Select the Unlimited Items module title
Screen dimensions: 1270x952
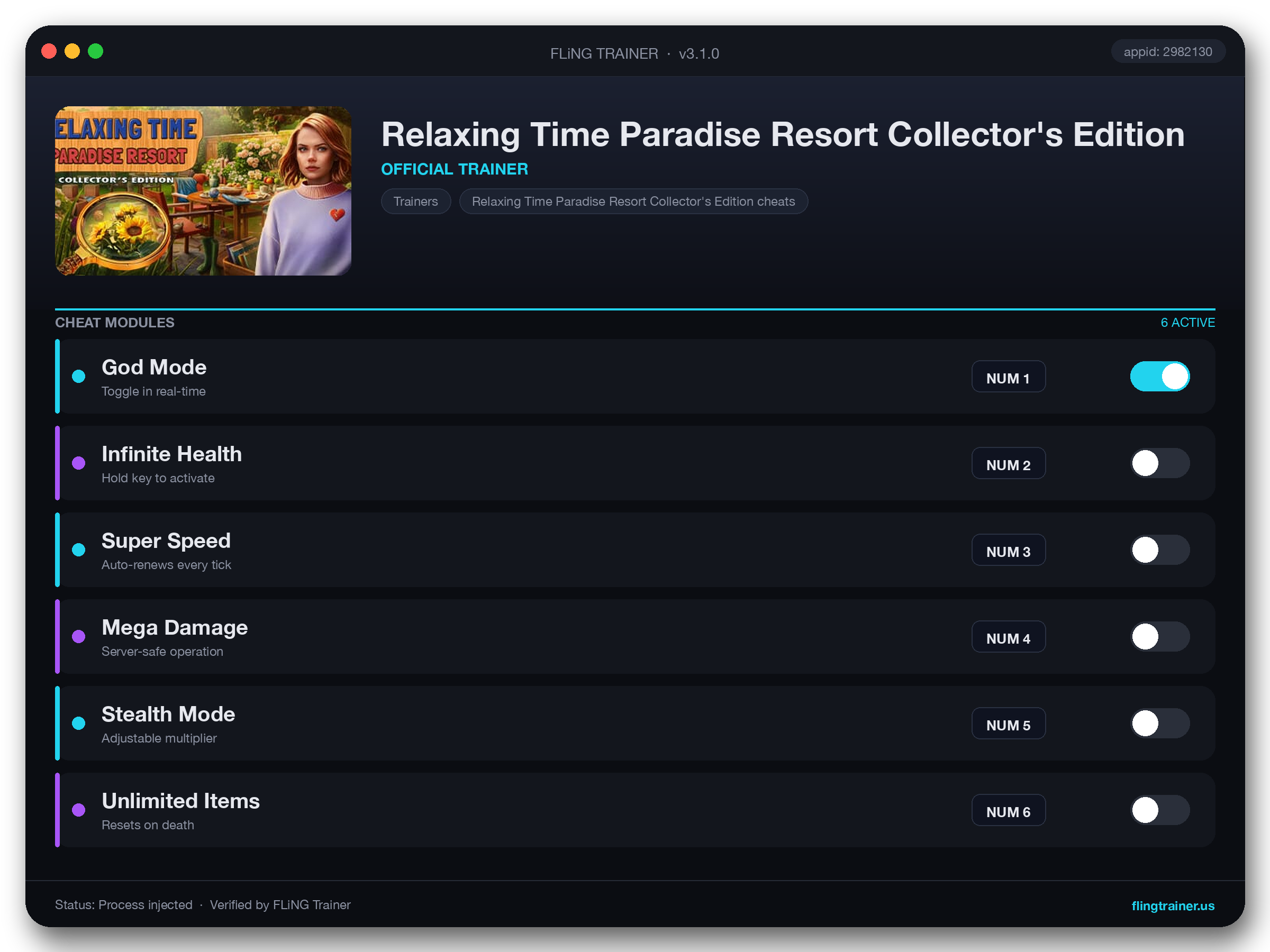click(x=181, y=801)
